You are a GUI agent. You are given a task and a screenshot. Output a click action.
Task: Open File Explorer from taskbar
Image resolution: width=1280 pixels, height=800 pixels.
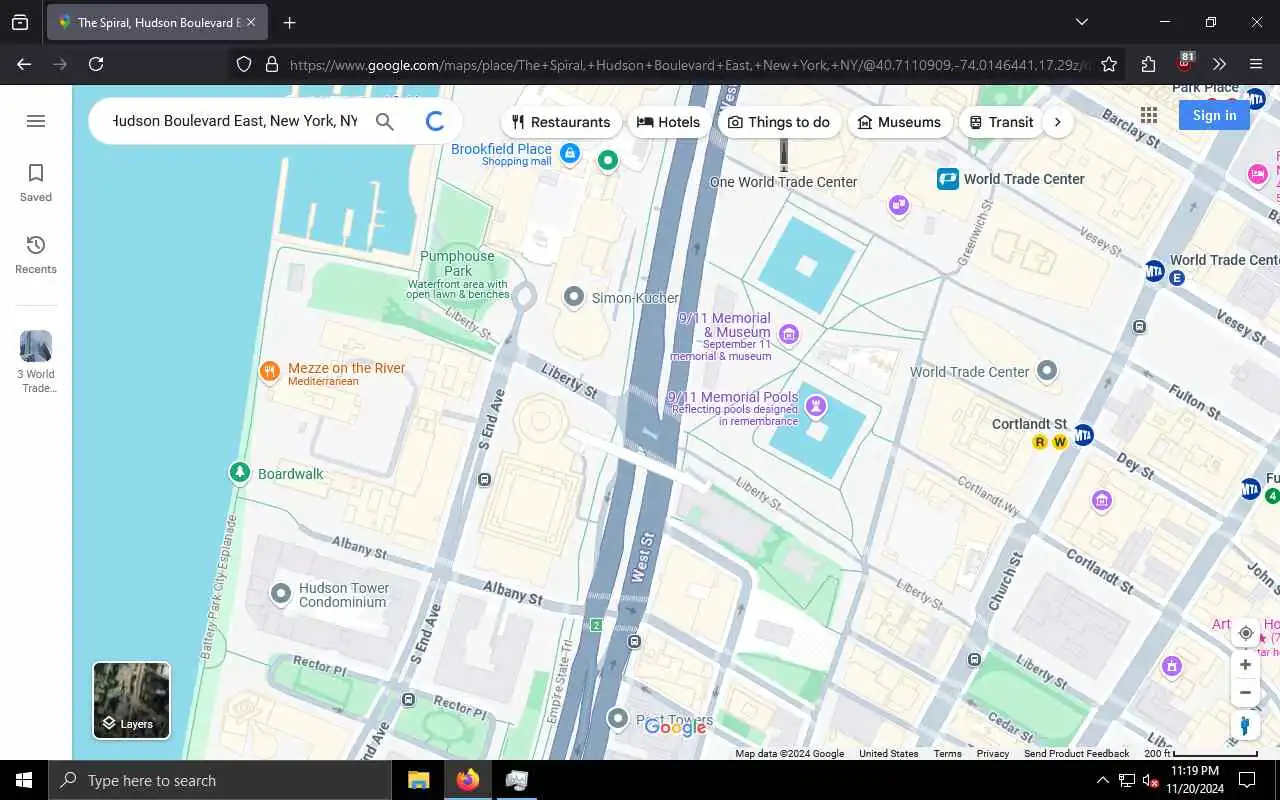(418, 780)
